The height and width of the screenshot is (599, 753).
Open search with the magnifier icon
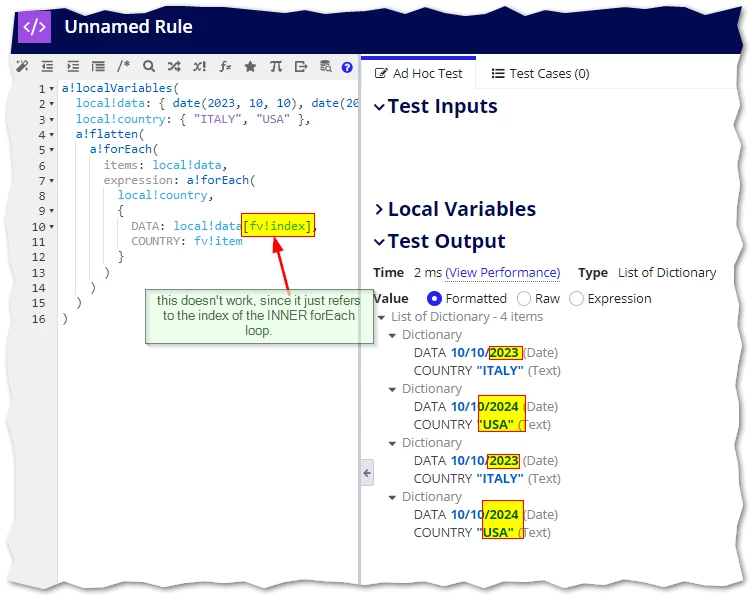click(x=149, y=66)
